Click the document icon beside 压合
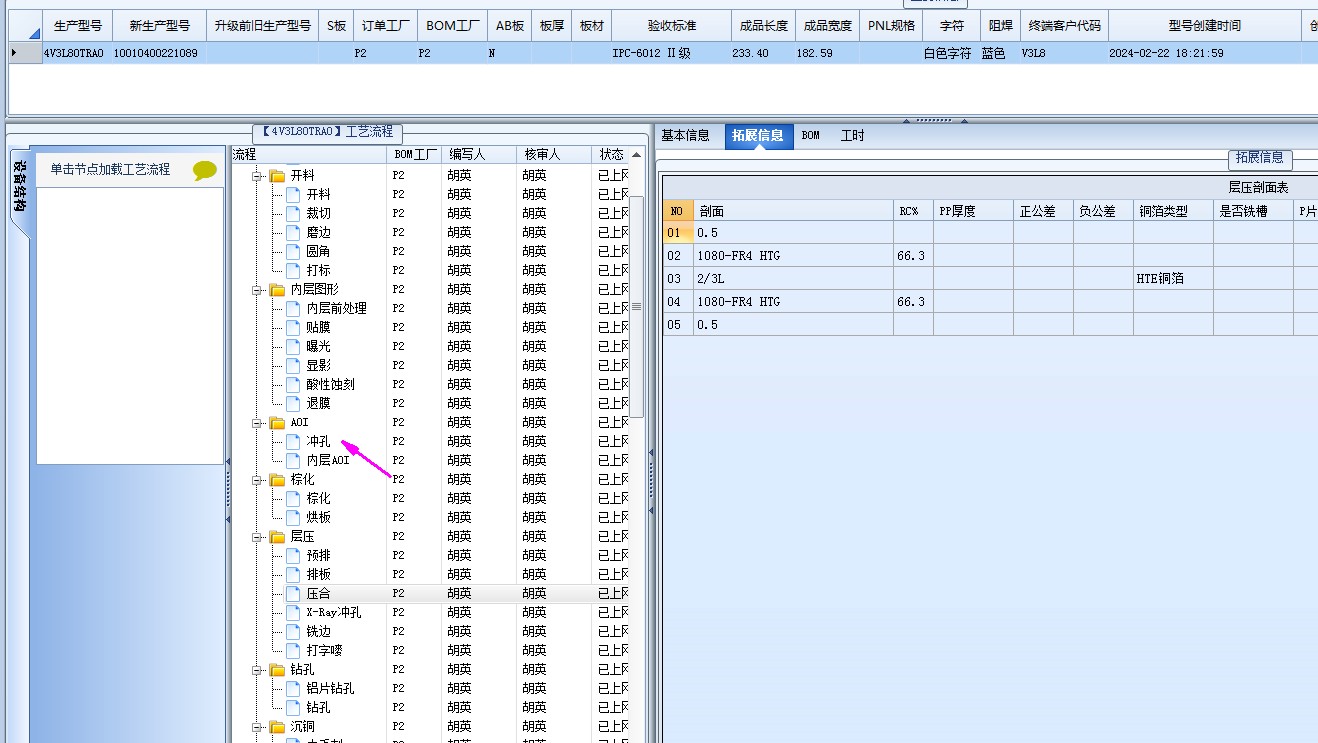The width and height of the screenshot is (1318, 743). (x=293, y=593)
